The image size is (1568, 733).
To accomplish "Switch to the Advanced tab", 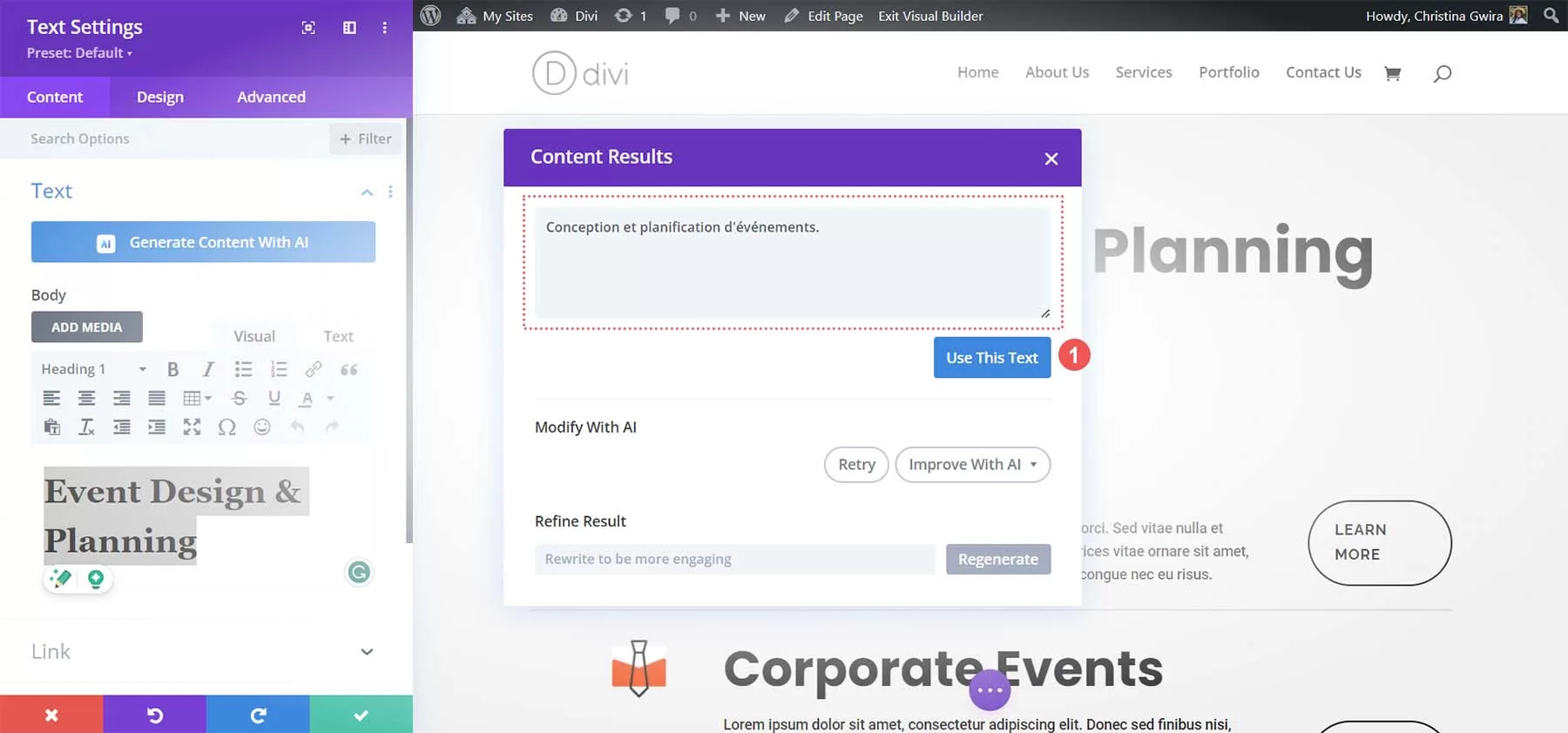I will (271, 97).
